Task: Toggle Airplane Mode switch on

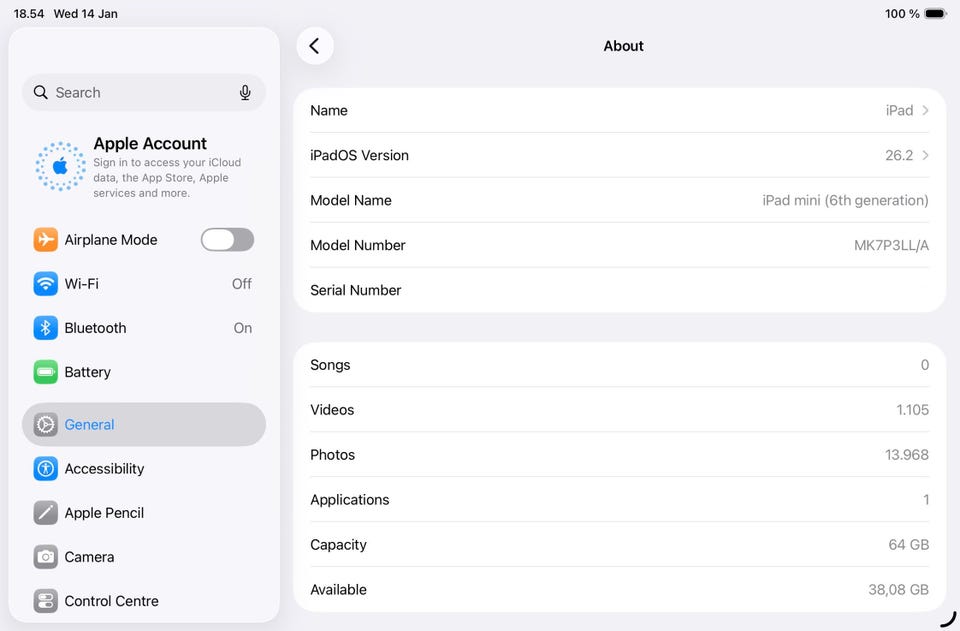Action: (227, 240)
